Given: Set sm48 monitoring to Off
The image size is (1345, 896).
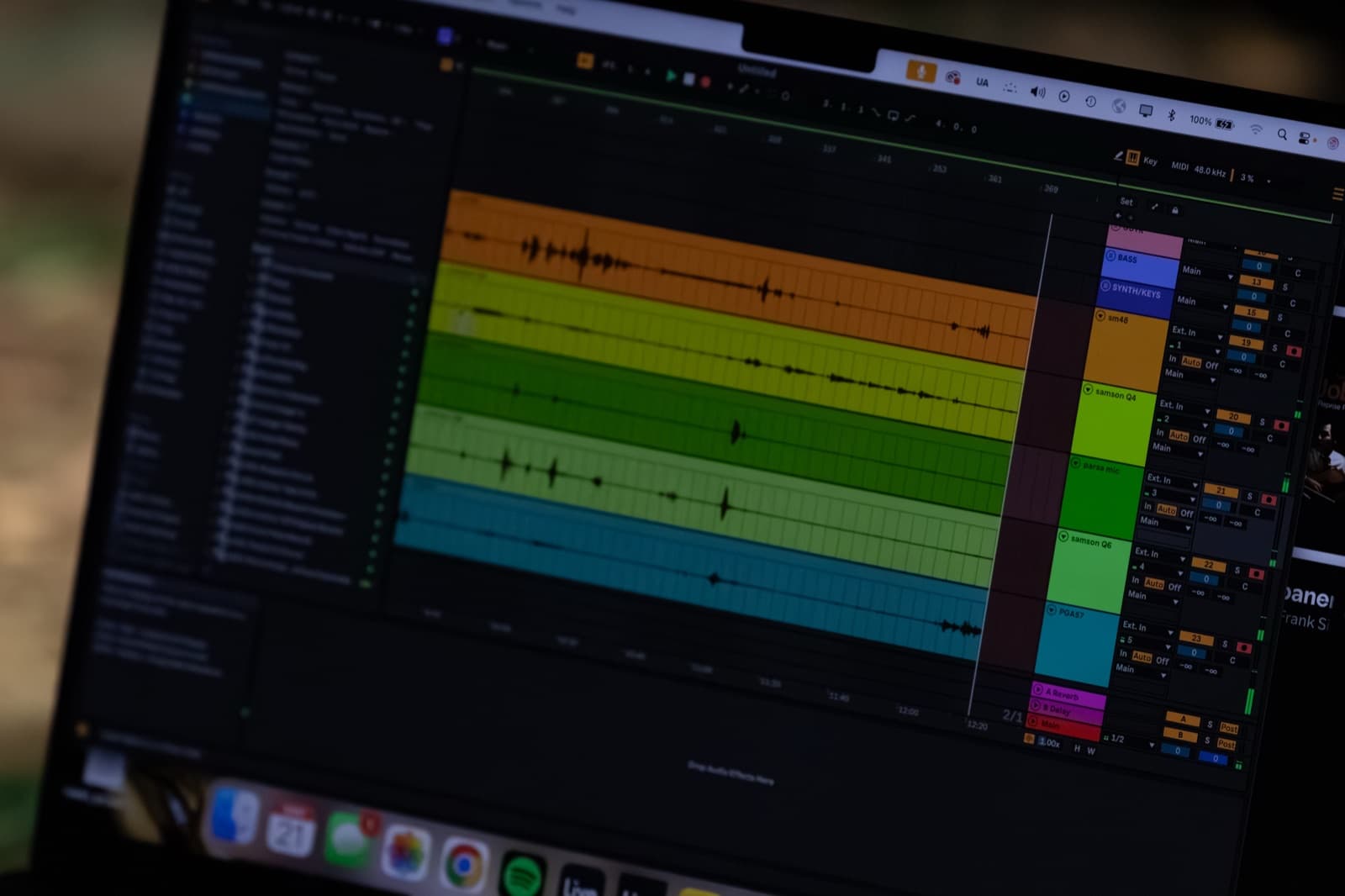Looking at the screenshot, I should pyautogui.click(x=1211, y=366).
